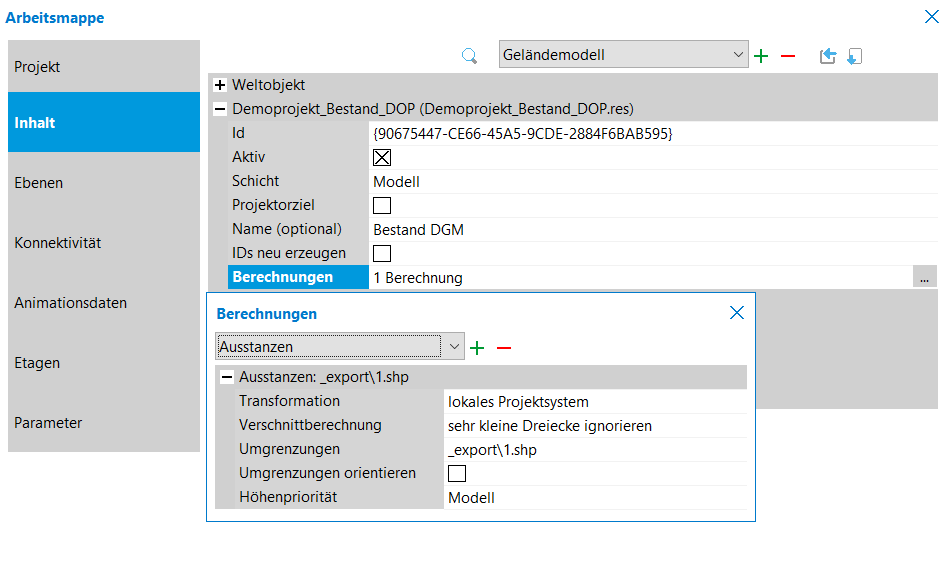Switch to the Ebenen tab
The width and height of the screenshot is (945, 565).
pyautogui.click(x=104, y=183)
